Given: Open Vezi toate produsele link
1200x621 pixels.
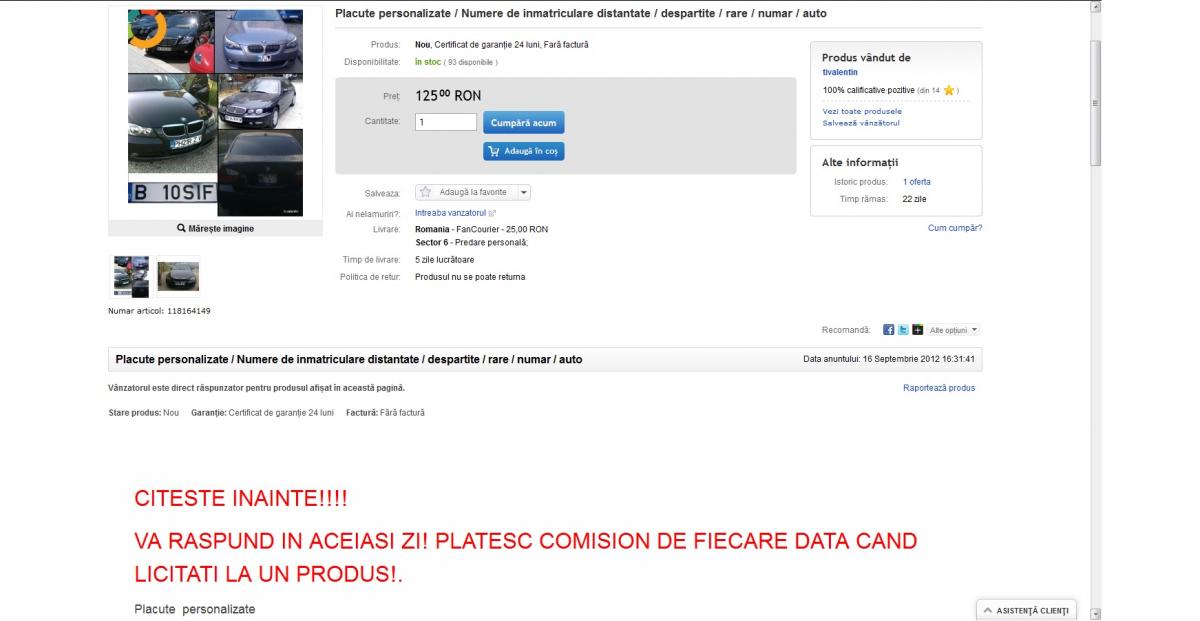Looking at the screenshot, I should (861, 111).
